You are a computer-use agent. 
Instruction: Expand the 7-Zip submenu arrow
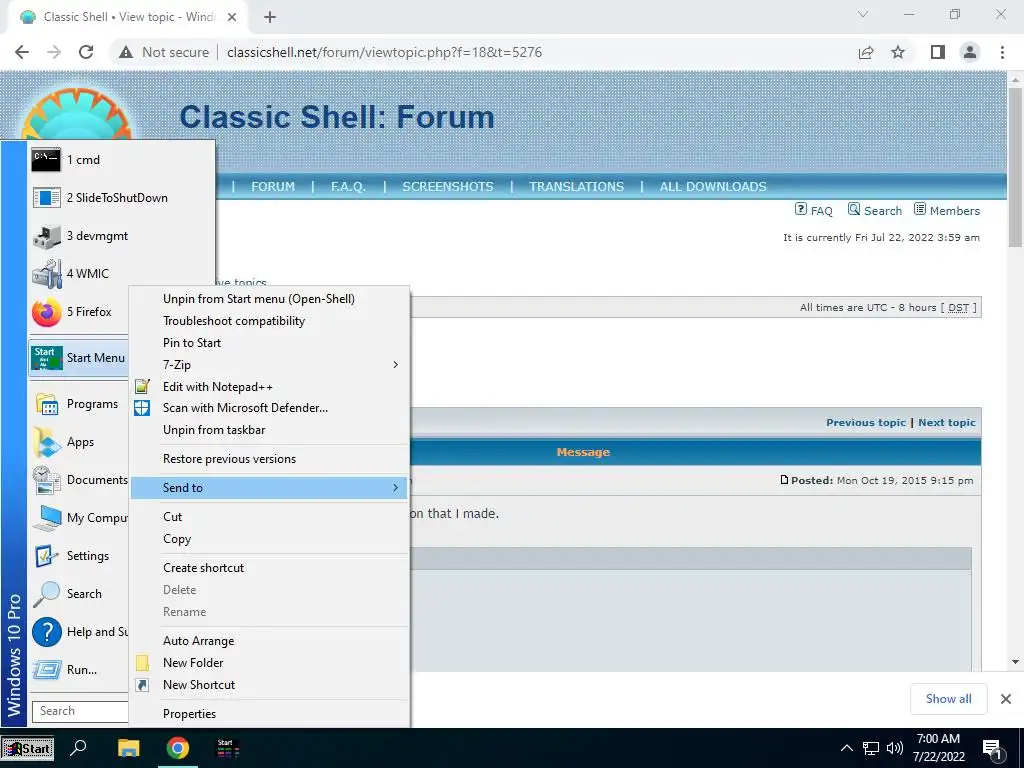point(395,364)
